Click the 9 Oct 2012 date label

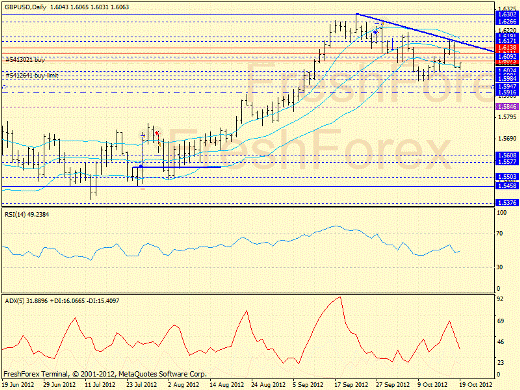pos(433,384)
